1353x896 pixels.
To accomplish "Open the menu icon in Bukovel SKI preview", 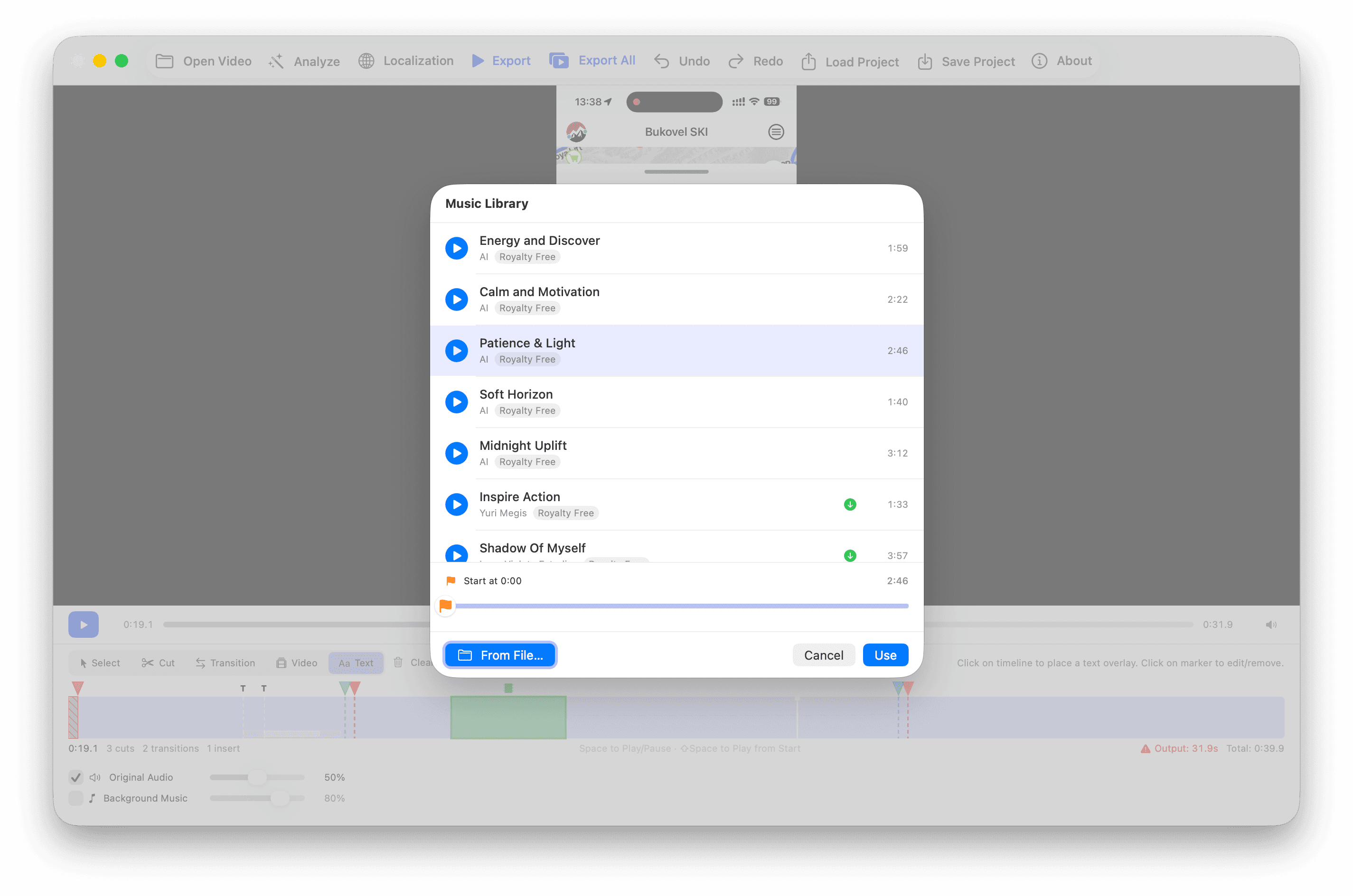I will click(x=776, y=132).
